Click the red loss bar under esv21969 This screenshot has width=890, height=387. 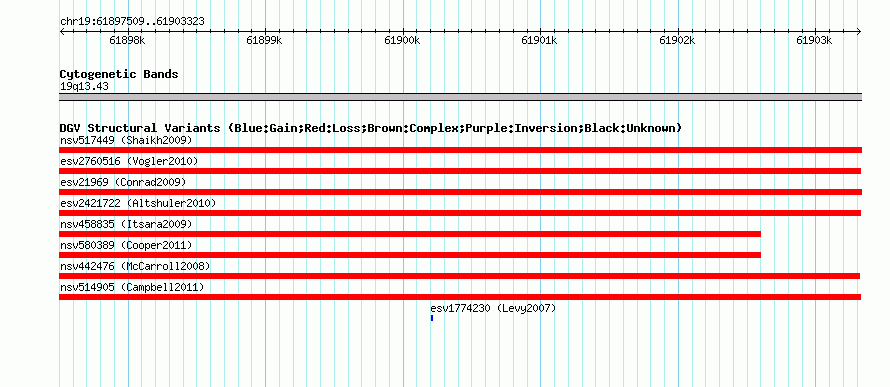tap(460, 192)
